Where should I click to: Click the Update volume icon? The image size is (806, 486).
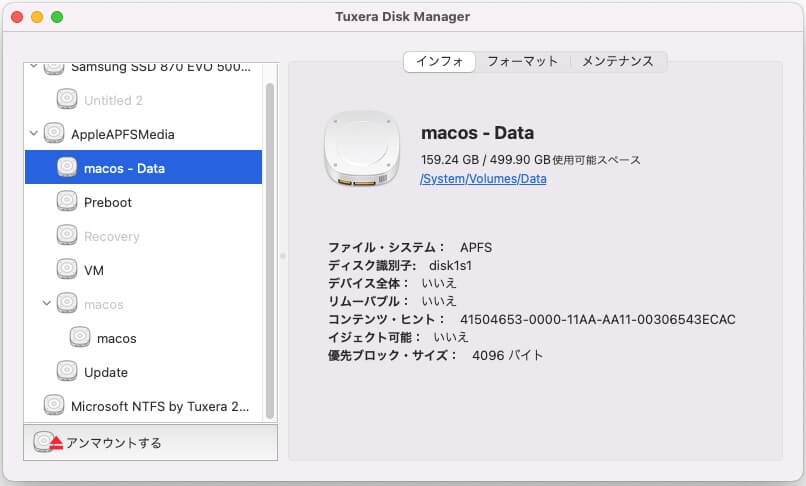pyautogui.click(x=67, y=371)
